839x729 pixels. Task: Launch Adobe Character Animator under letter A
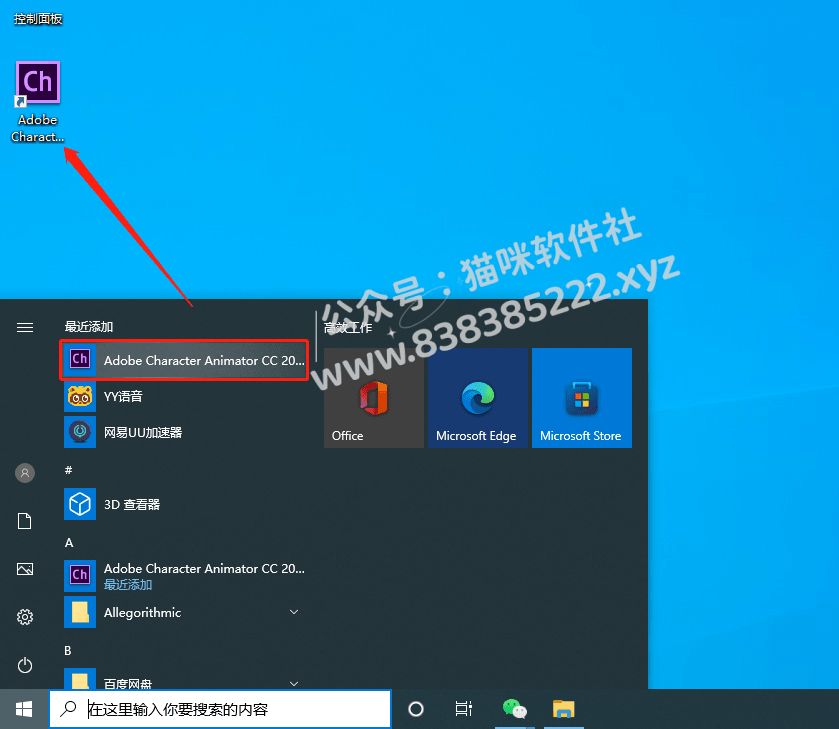(x=184, y=576)
